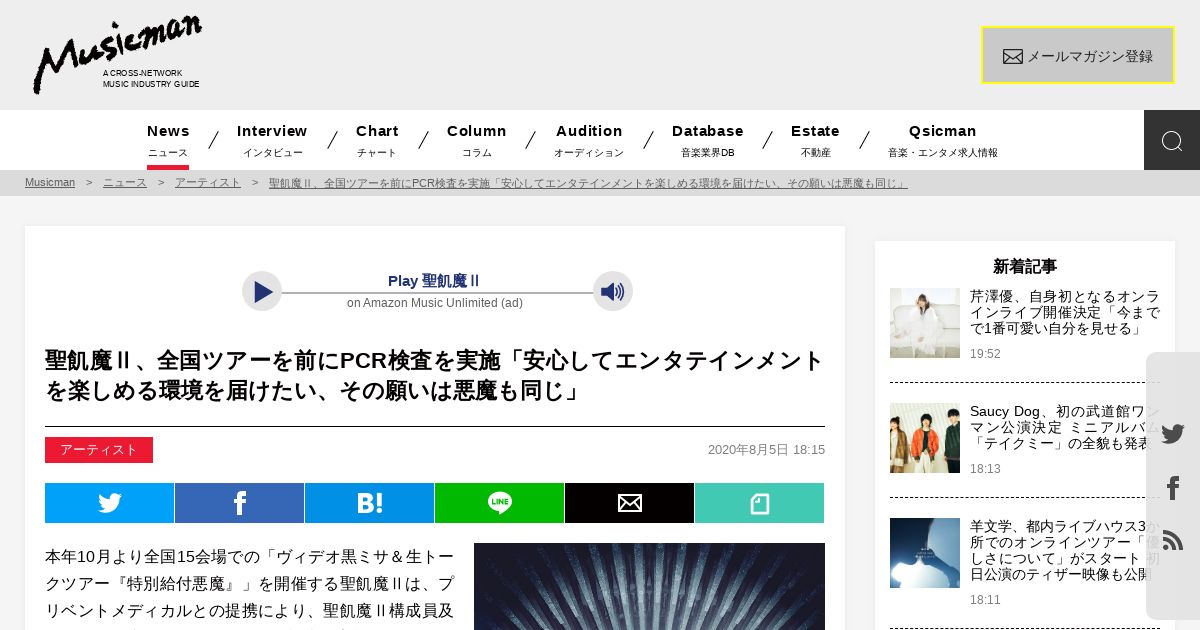Click the audio player progress line
Screen dimensions: 1200x630
(x=437, y=293)
